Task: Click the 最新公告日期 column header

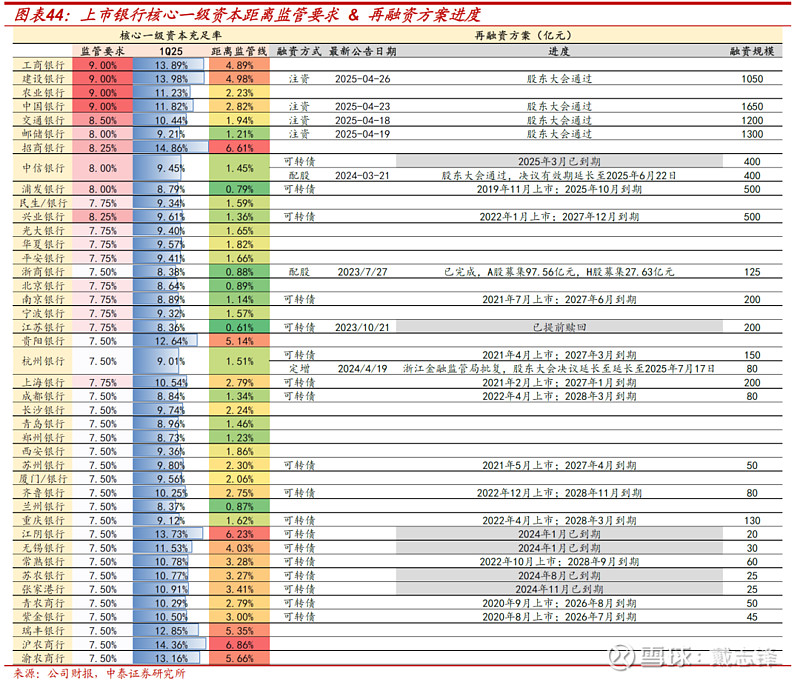Action: click(361, 49)
